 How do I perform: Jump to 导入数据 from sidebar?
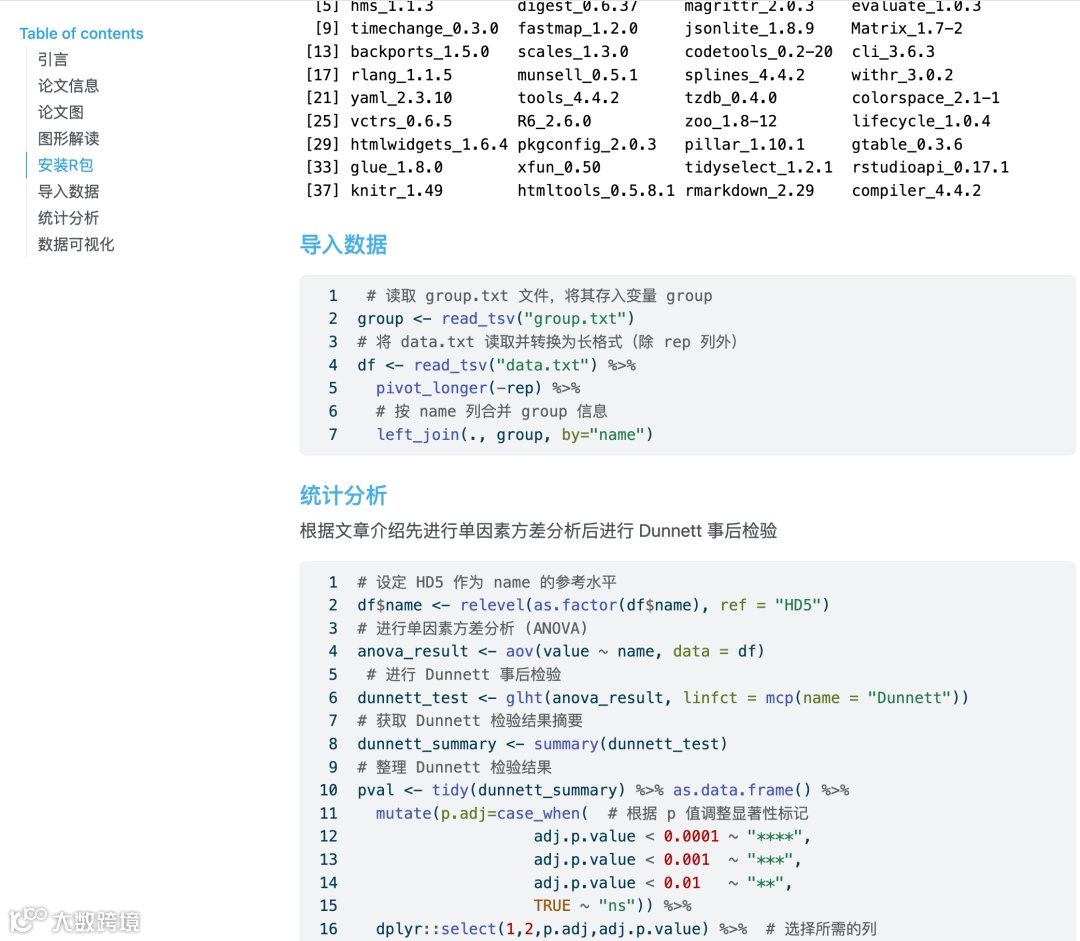68,192
